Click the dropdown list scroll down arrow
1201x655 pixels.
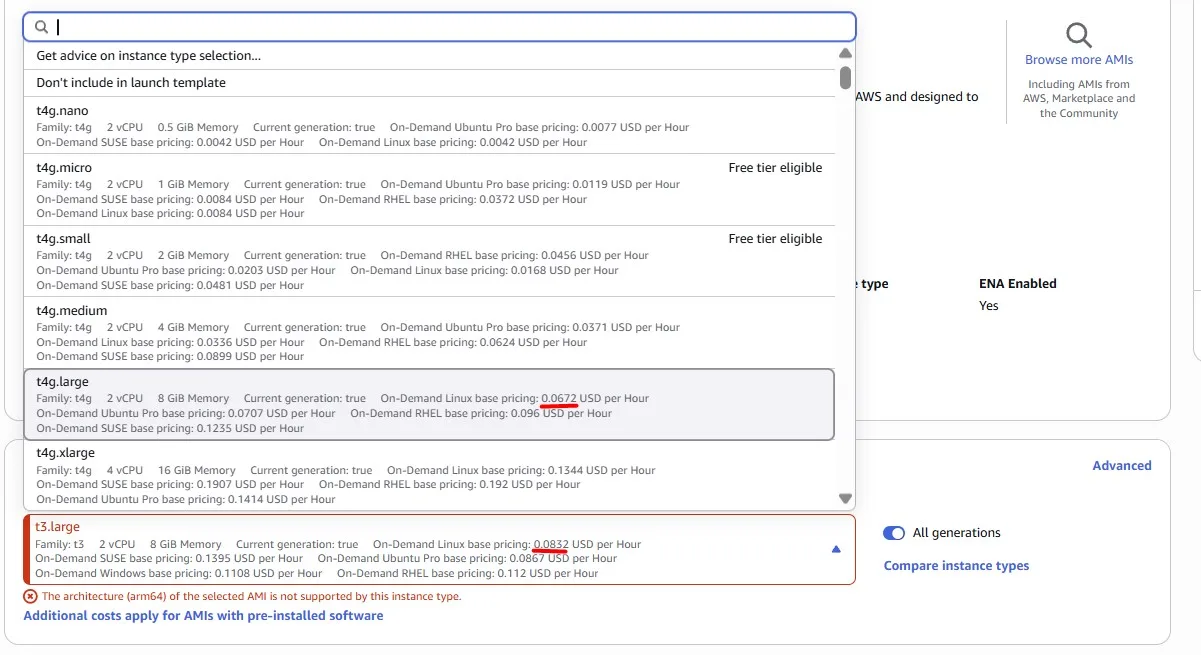[845, 499]
